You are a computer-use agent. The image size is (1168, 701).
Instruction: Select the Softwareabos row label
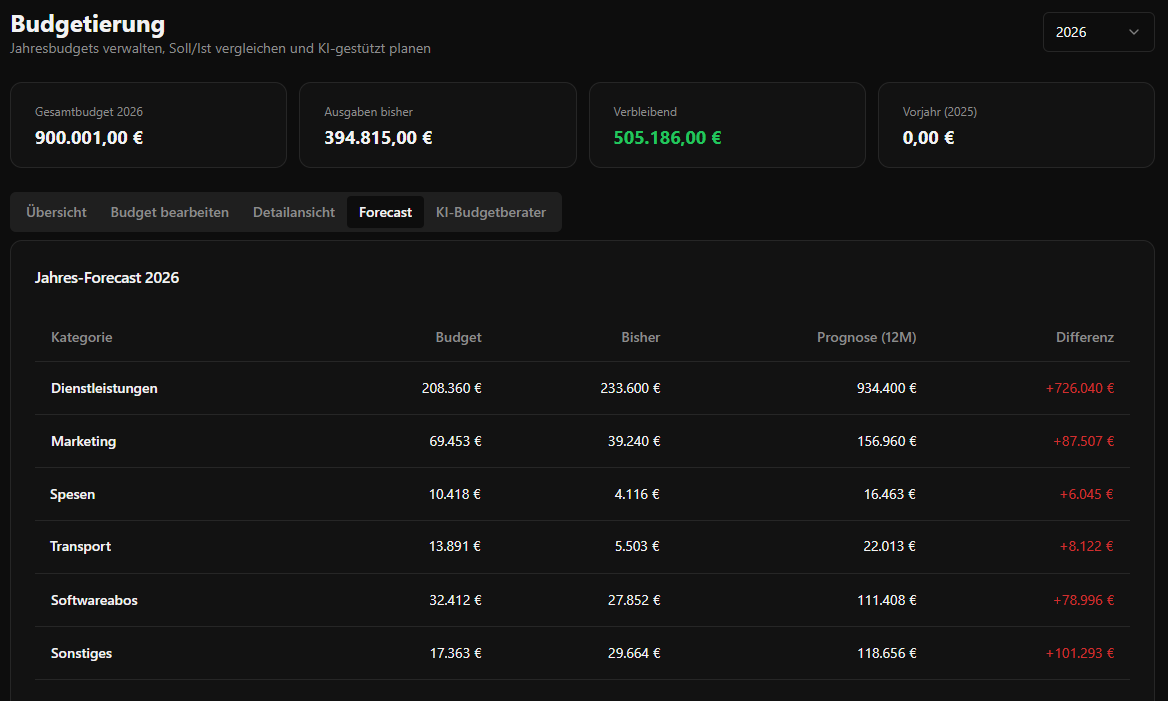(x=94, y=600)
